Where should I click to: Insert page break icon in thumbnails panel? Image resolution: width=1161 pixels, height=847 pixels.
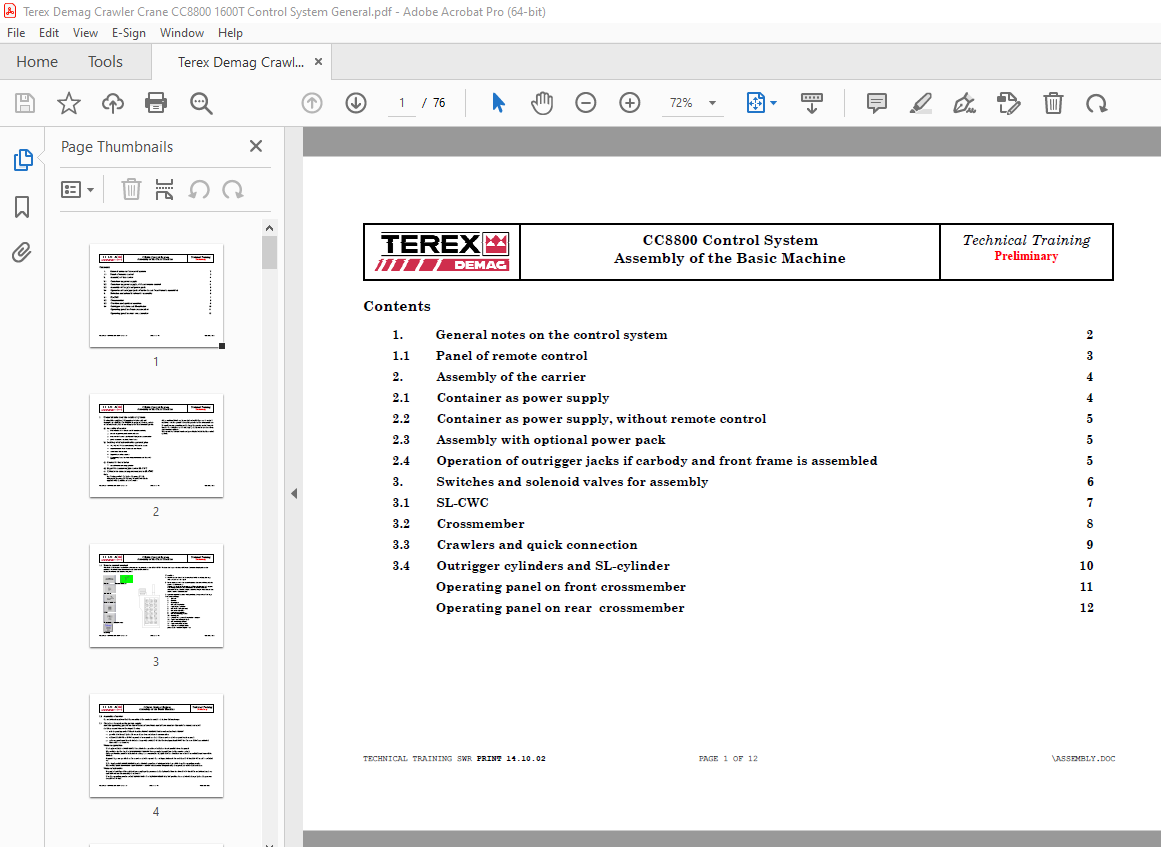[x=164, y=190]
